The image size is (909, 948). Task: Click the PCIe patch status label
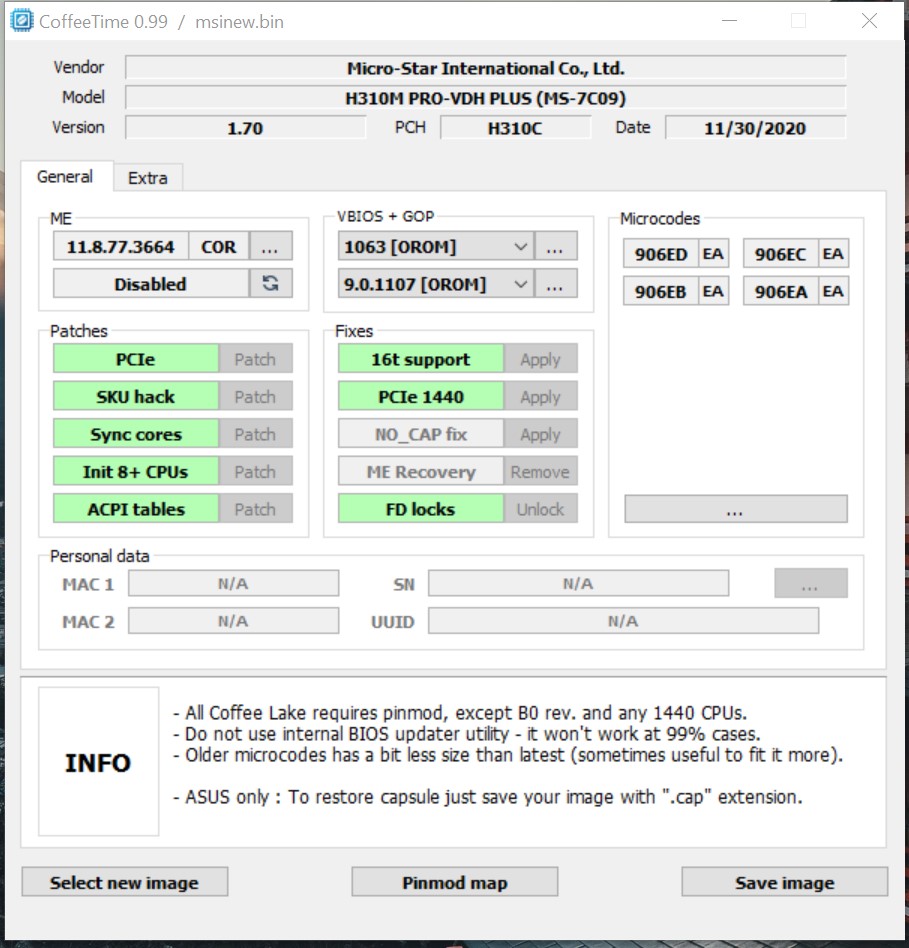tap(135, 359)
